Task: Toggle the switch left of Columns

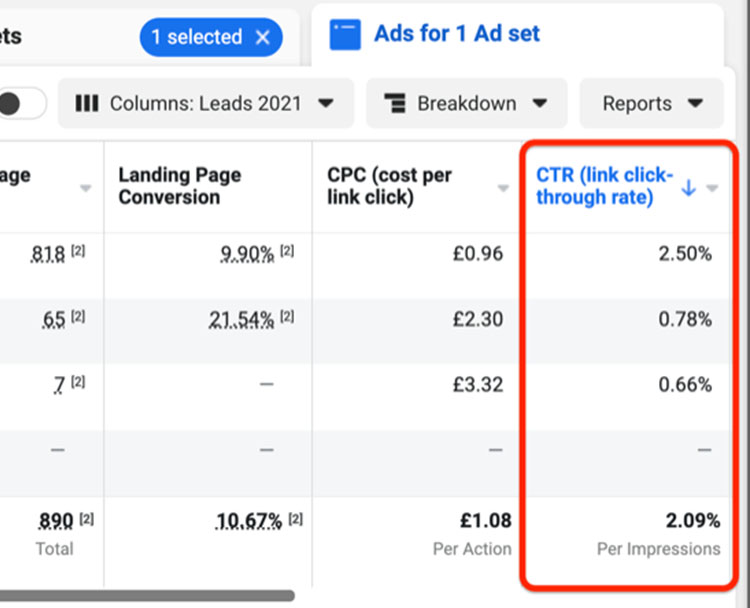Action: pos(22,103)
